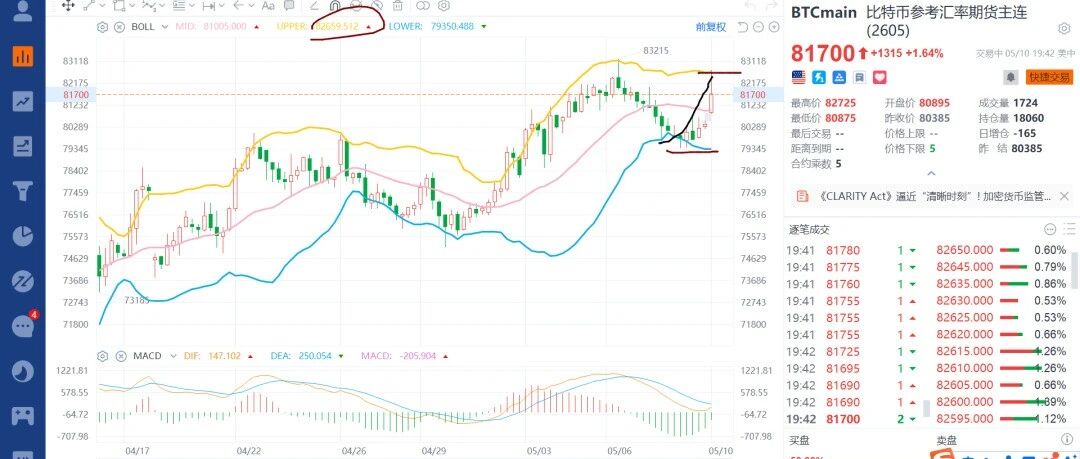Open the CLARITY Act news headline
The image size is (1080, 459).
935,196
